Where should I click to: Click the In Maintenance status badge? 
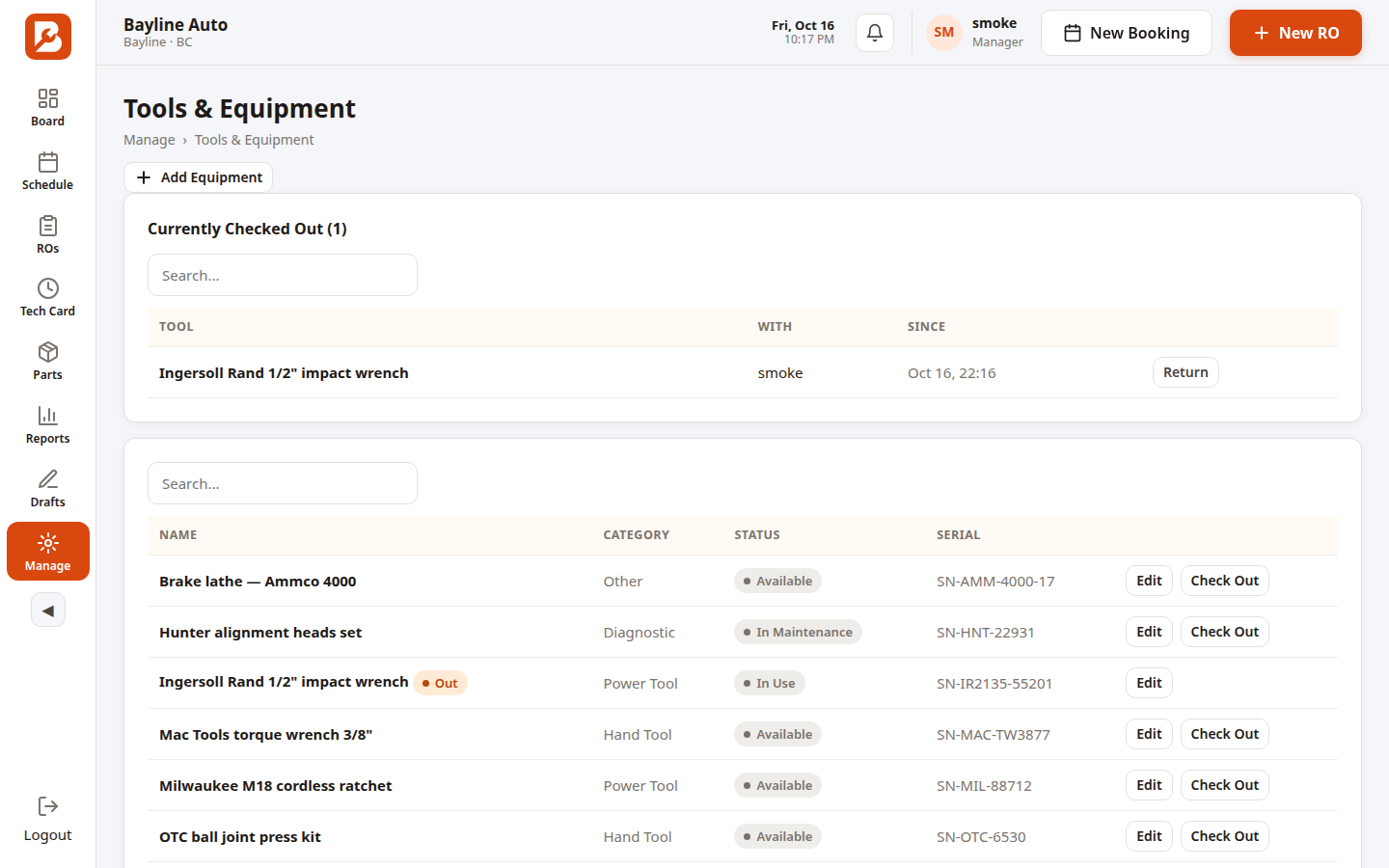tap(798, 632)
